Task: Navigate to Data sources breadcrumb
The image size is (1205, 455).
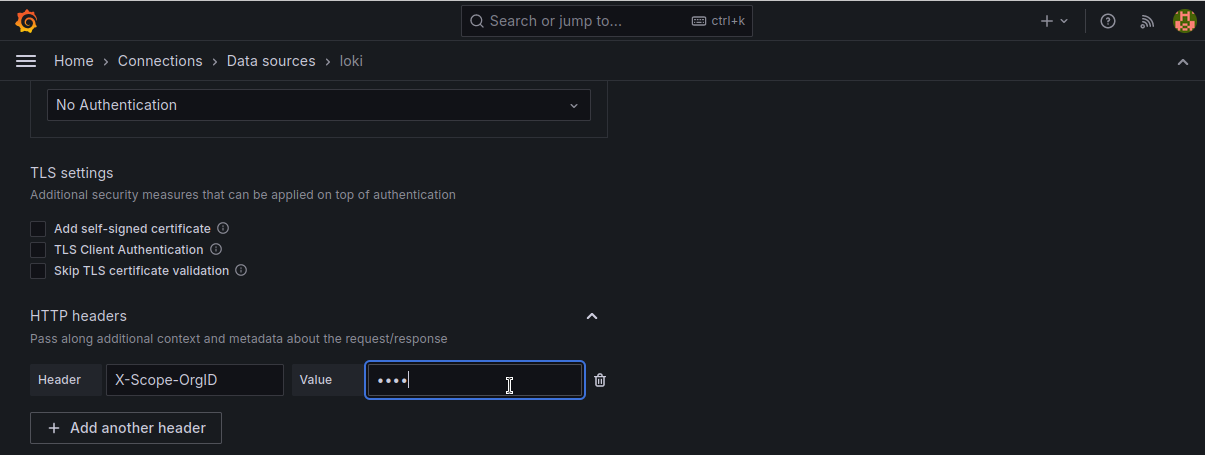Action: (x=271, y=61)
